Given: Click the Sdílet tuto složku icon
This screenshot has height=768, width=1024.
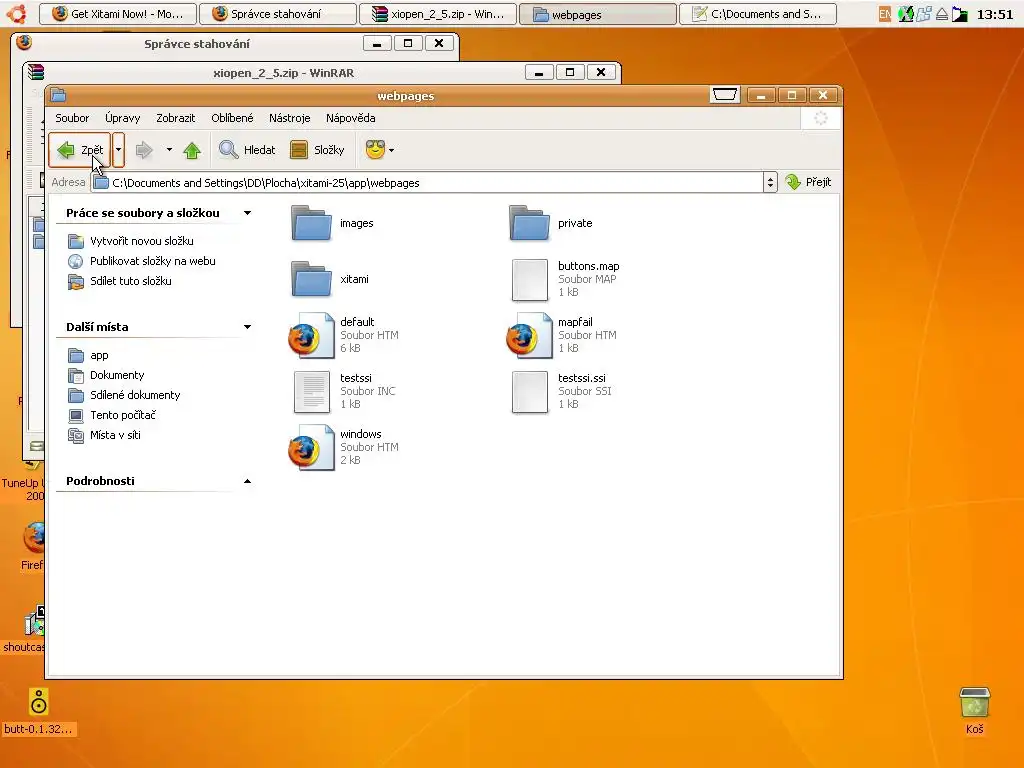Looking at the screenshot, I should click(x=76, y=281).
